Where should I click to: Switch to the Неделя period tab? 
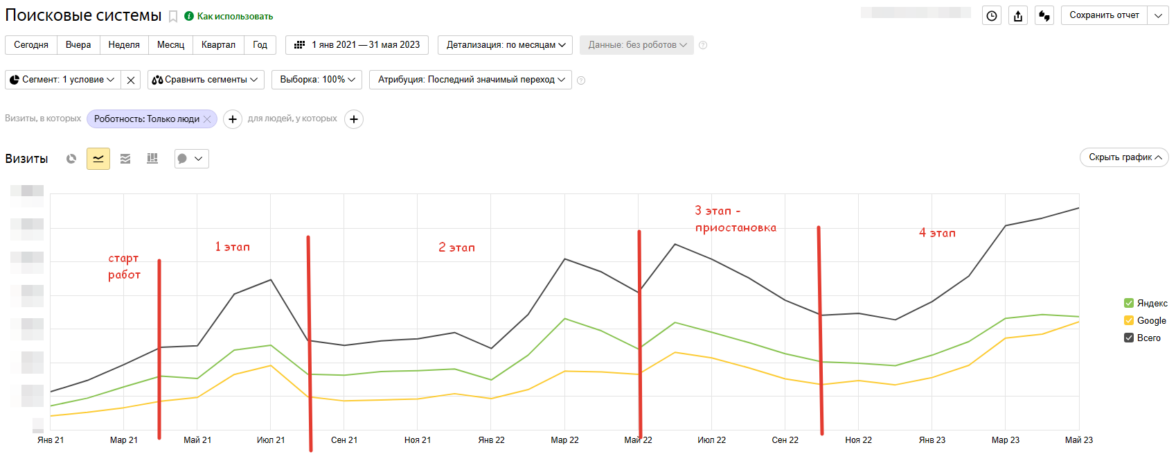click(x=124, y=45)
